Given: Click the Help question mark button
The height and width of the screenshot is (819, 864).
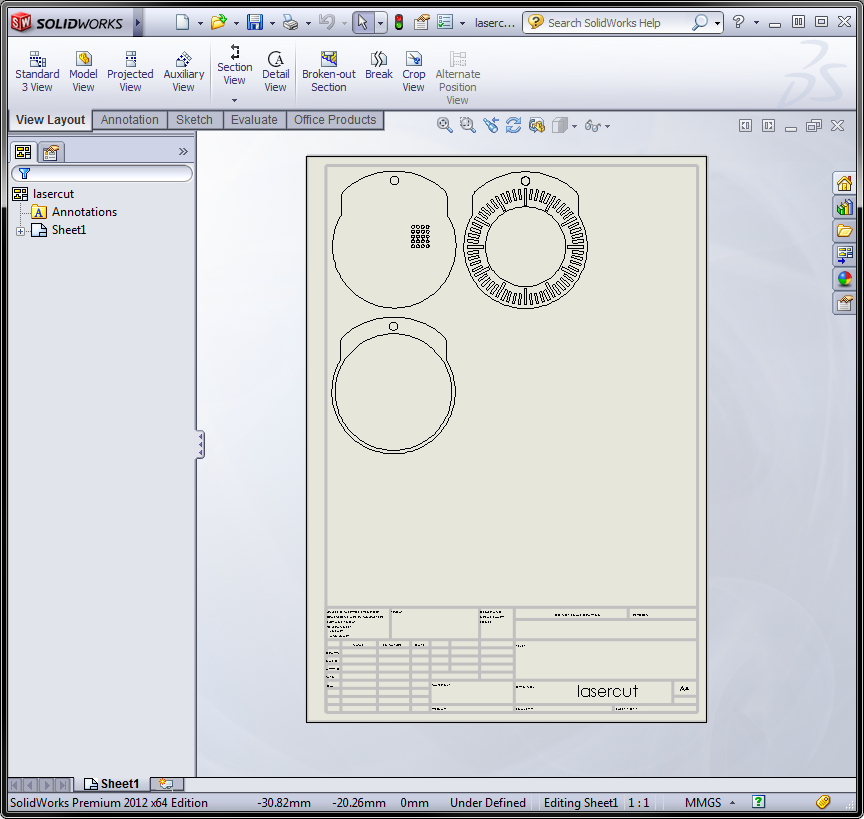Looking at the screenshot, I should tap(737, 22).
